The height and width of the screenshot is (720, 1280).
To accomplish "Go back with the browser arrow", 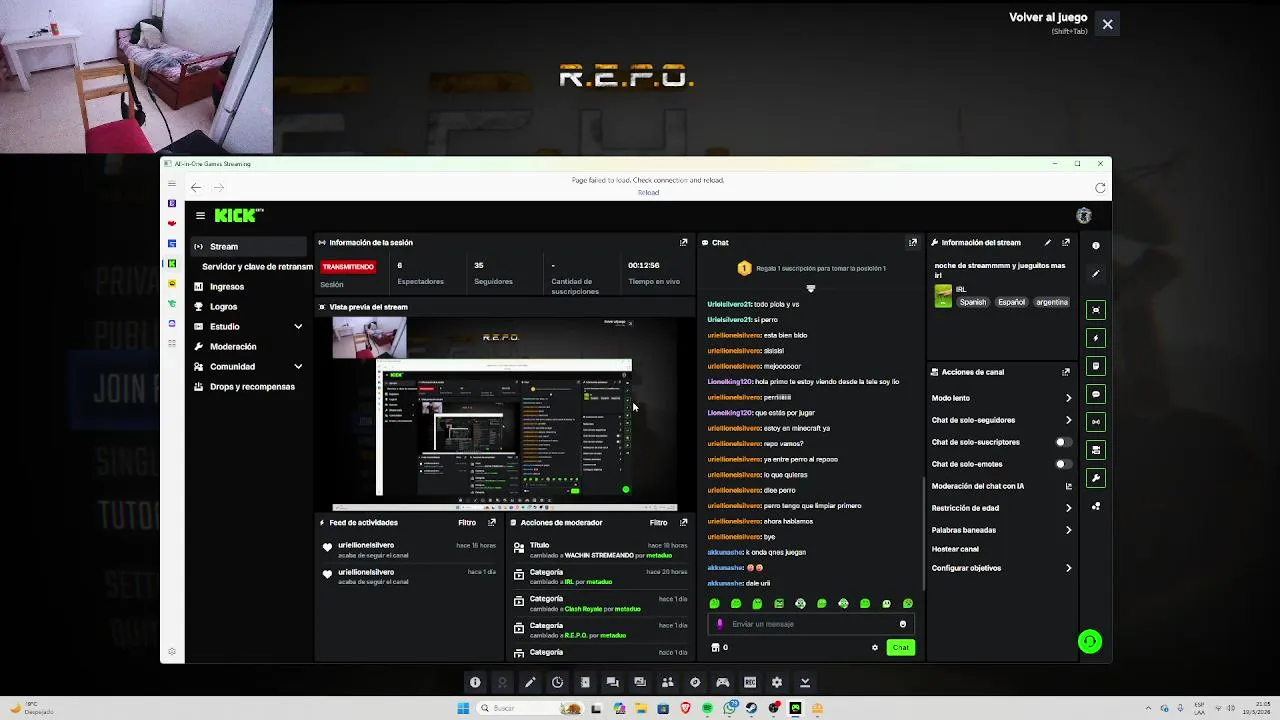I will [x=196, y=187].
